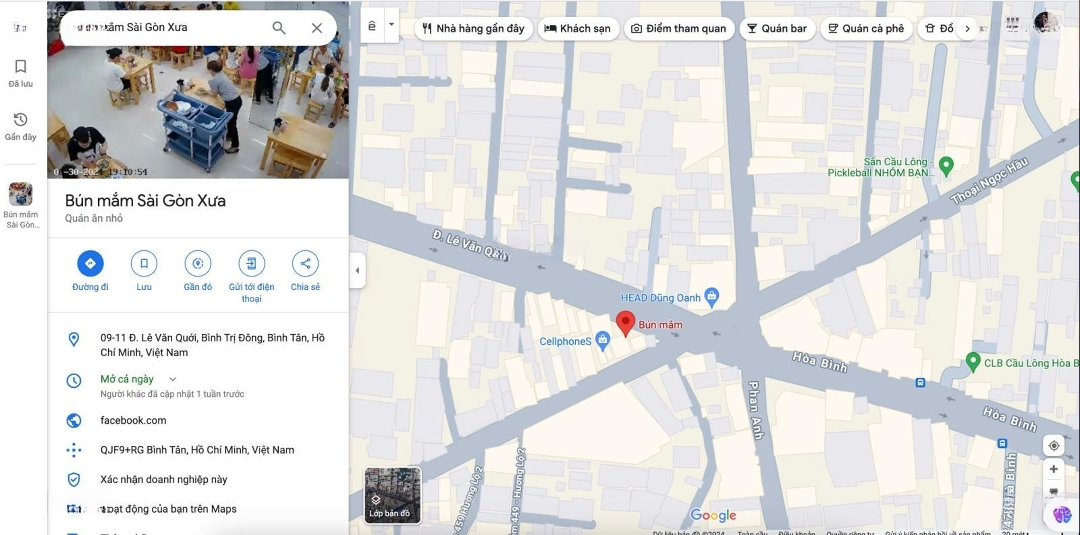The height and width of the screenshot is (535, 1080).
Task: Zoom in the map with the plus button
Action: point(1053,469)
